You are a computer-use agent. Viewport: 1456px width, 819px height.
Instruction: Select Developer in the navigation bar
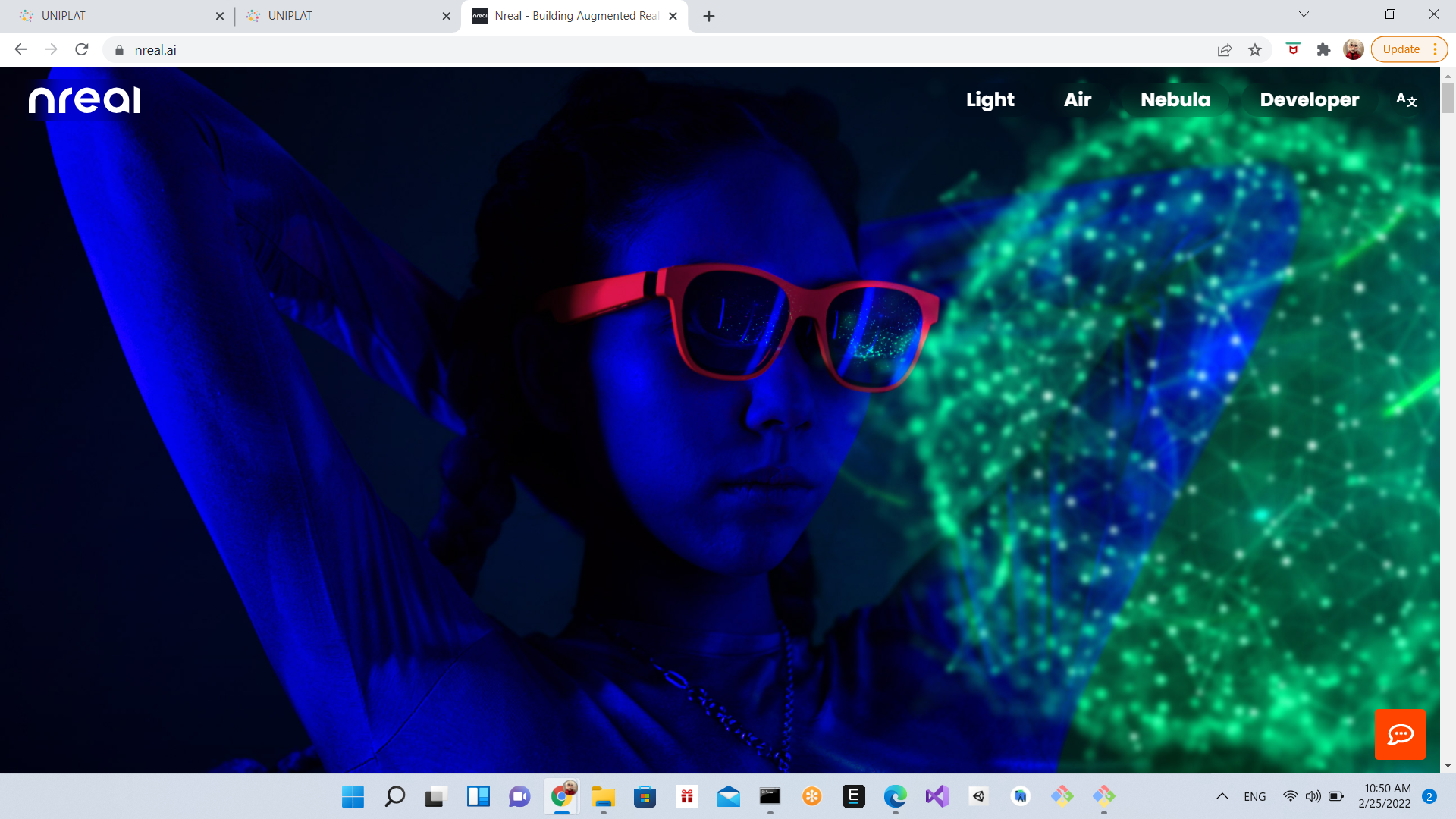coord(1308,99)
